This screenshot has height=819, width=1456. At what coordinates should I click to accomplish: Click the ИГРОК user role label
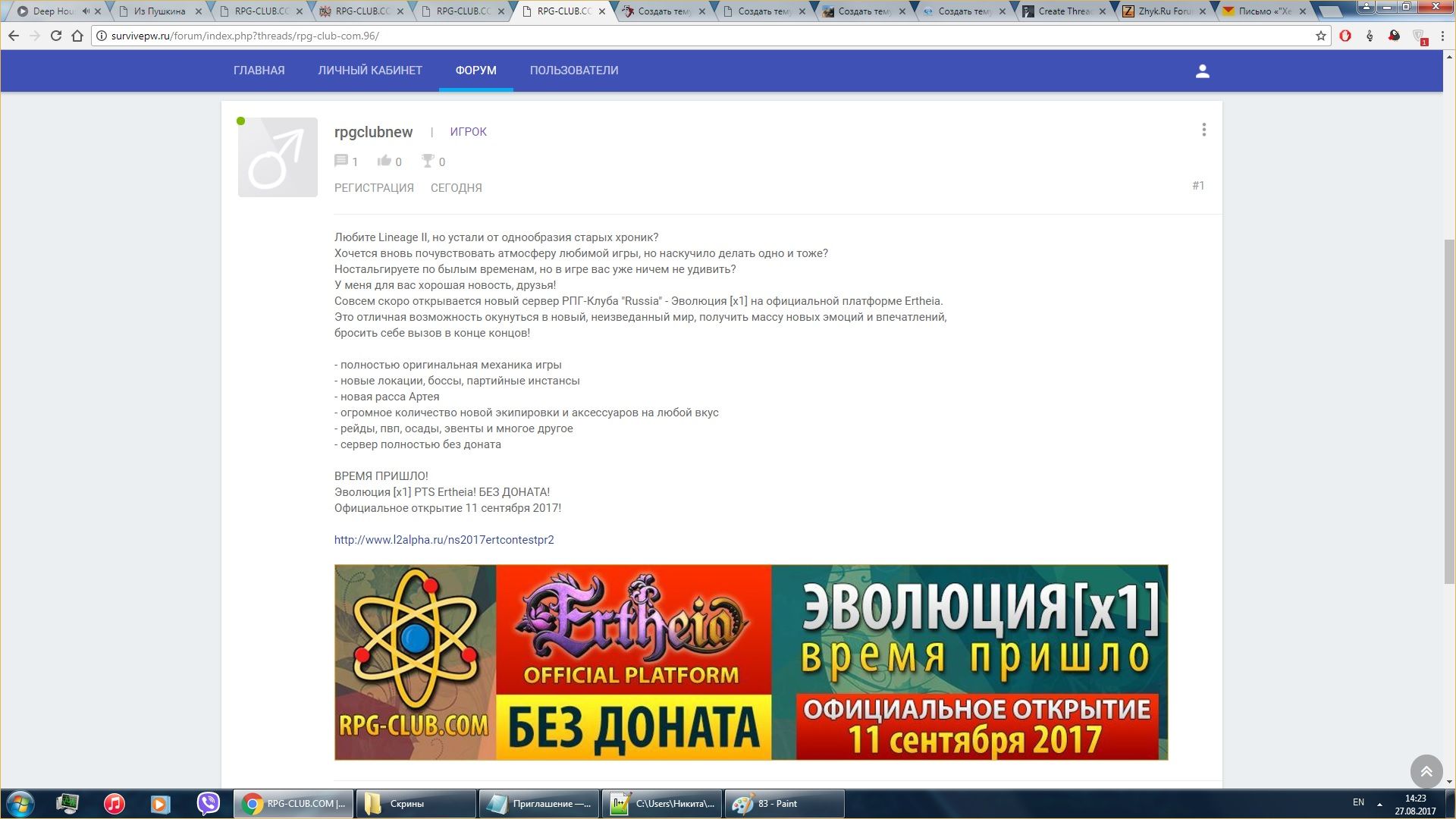468,132
